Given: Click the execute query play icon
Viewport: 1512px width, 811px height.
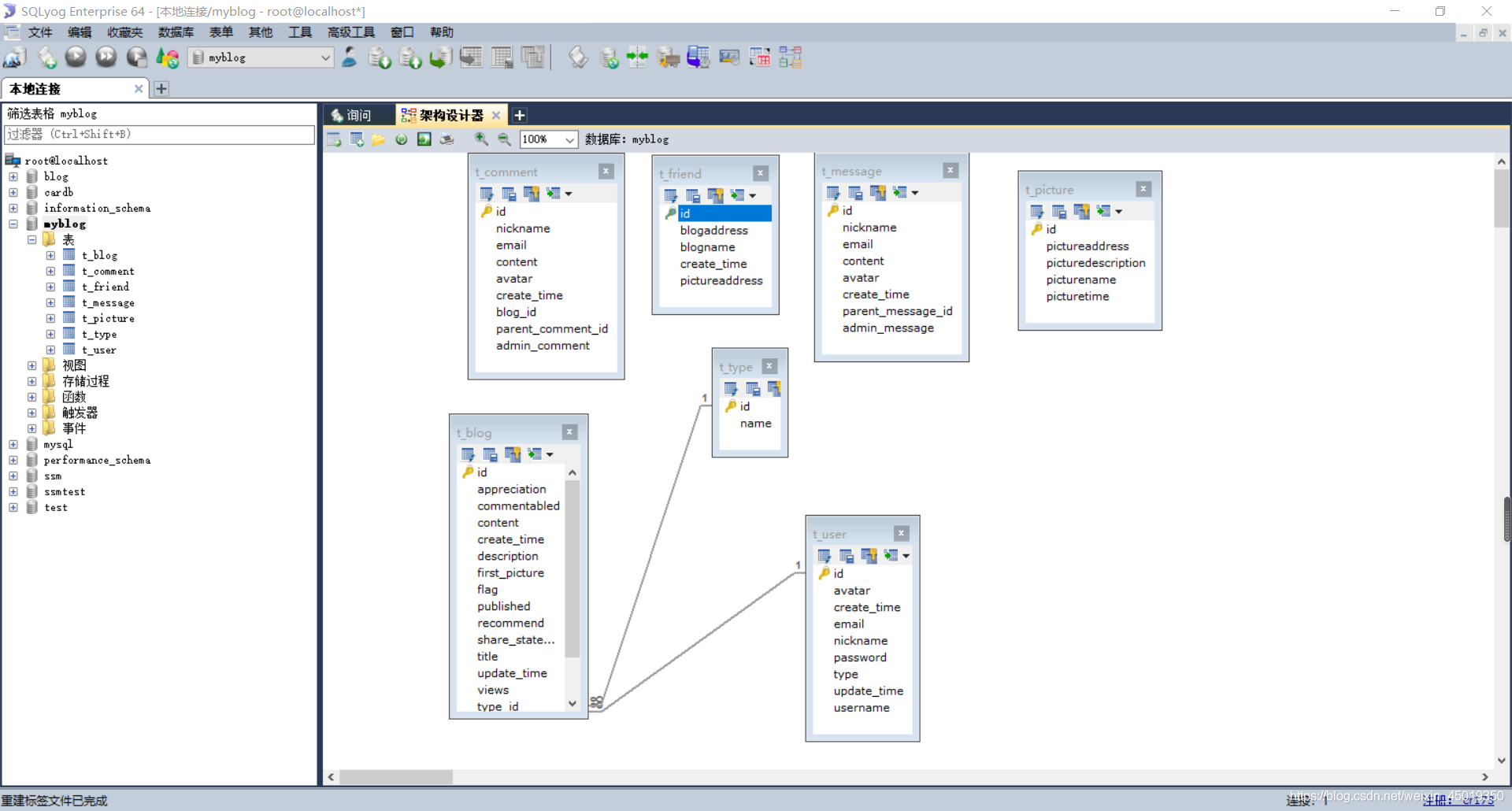Looking at the screenshot, I should coord(76,57).
